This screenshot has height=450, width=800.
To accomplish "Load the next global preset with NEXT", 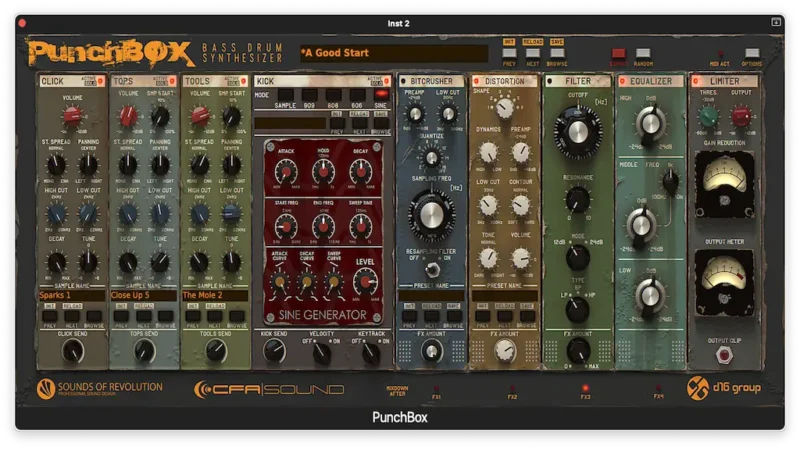I will point(533,54).
